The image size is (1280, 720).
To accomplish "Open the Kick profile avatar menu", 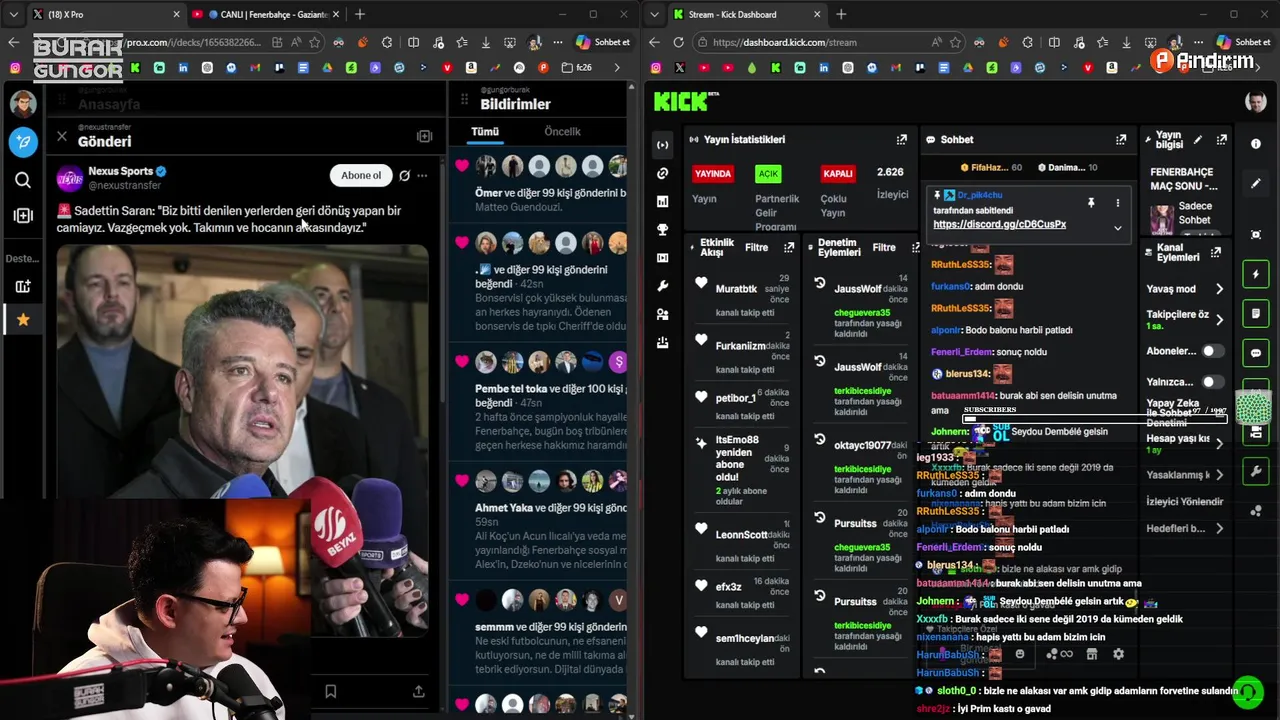I will (x=1256, y=101).
